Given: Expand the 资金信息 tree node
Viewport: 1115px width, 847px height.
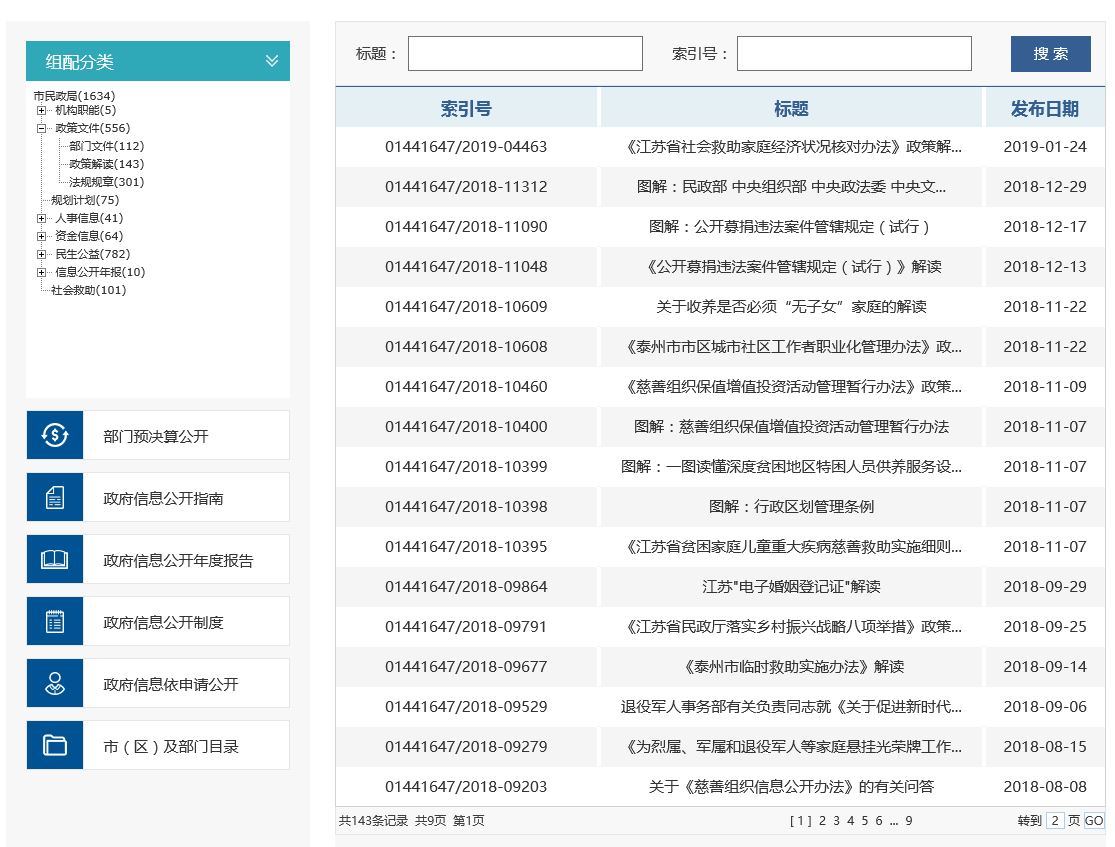Looking at the screenshot, I should tap(40, 236).
